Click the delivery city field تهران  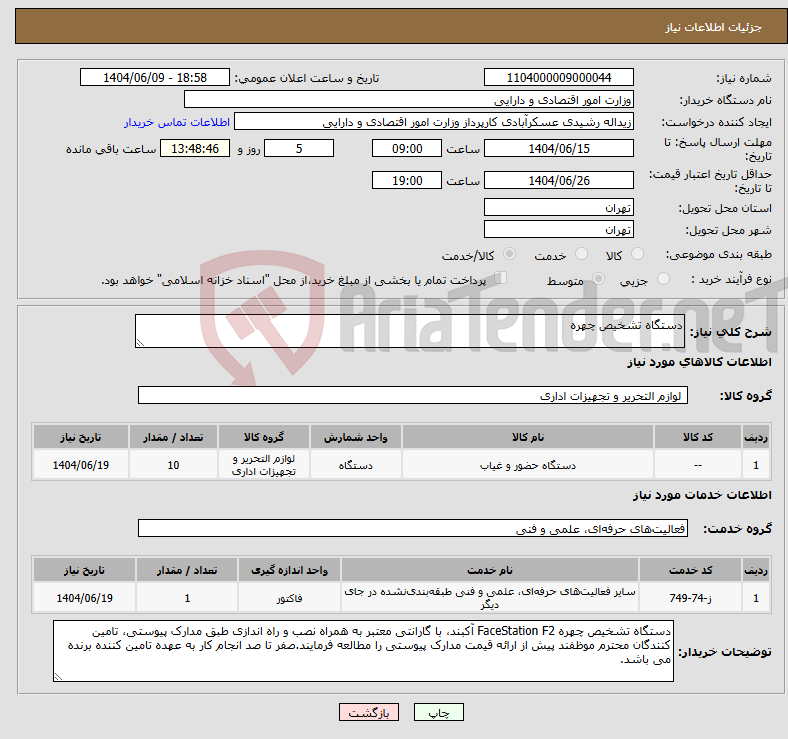pos(558,229)
